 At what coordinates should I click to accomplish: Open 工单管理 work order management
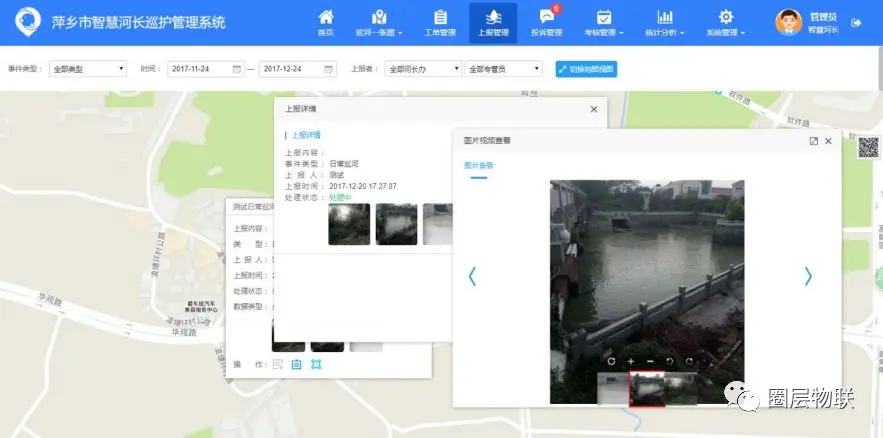(x=440, y=23)
